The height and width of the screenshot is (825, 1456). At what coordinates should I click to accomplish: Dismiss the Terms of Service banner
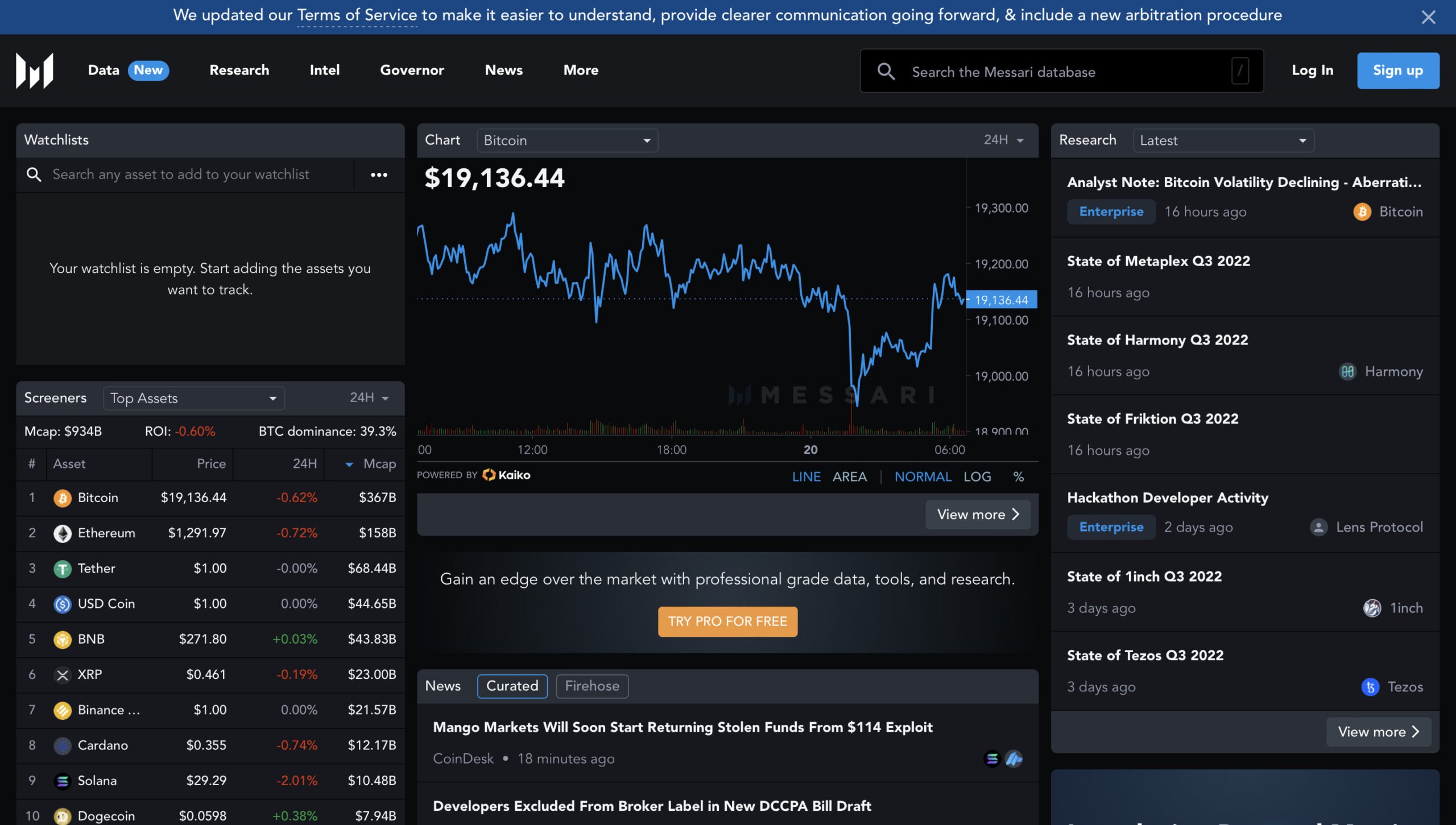pos(1428,17)
